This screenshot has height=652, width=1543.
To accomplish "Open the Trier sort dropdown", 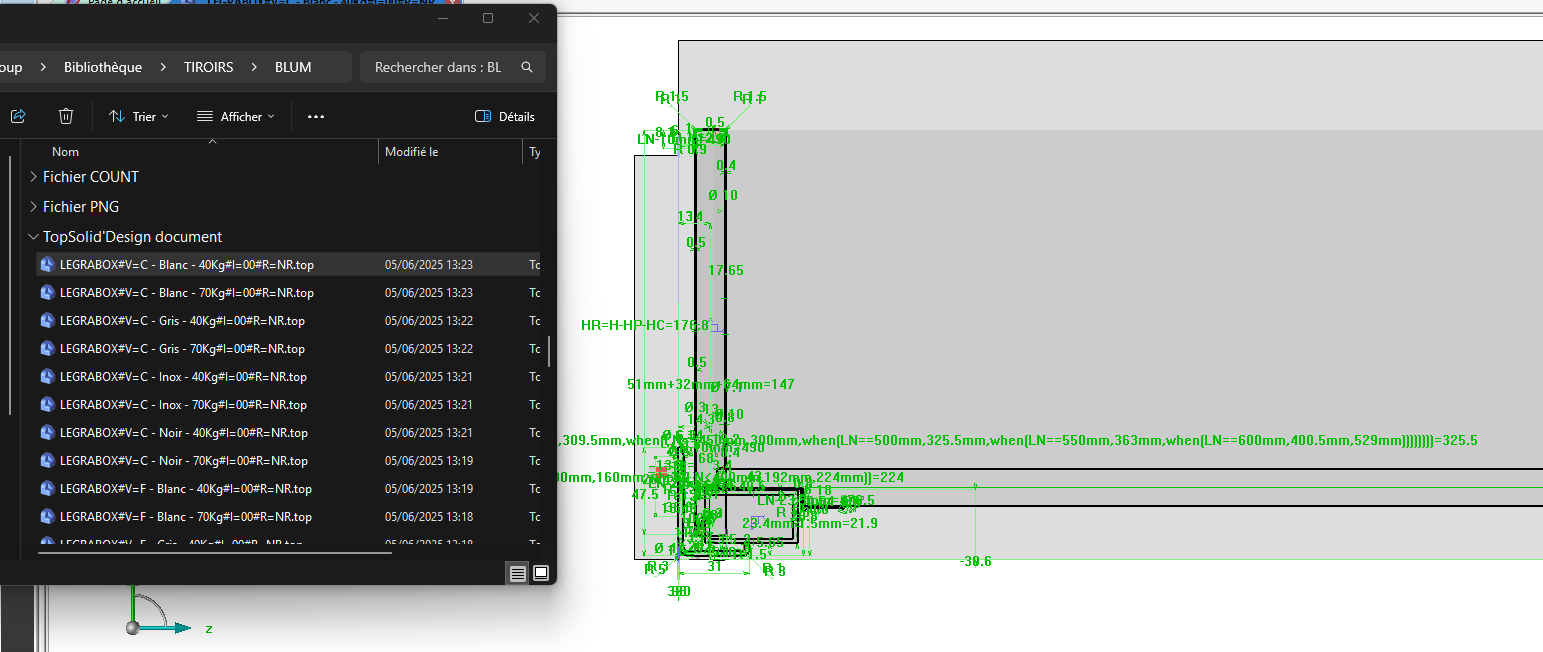I will click(x=139, y=116).
